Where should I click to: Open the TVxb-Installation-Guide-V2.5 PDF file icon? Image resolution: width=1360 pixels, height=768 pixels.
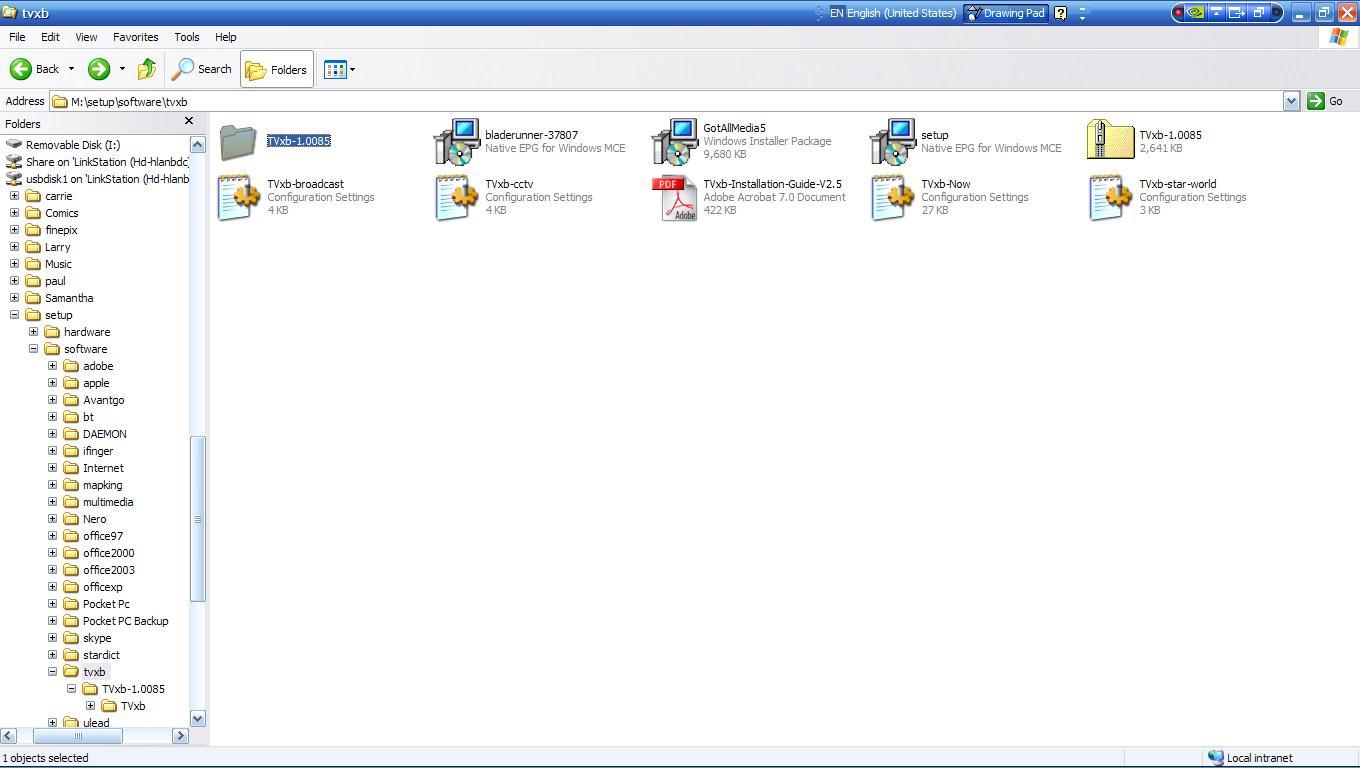click(x=674, y=198)
